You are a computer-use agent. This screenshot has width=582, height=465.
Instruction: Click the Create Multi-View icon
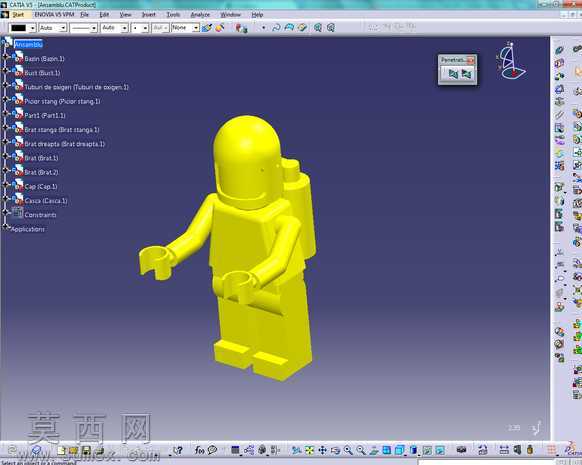pos(386,450)
